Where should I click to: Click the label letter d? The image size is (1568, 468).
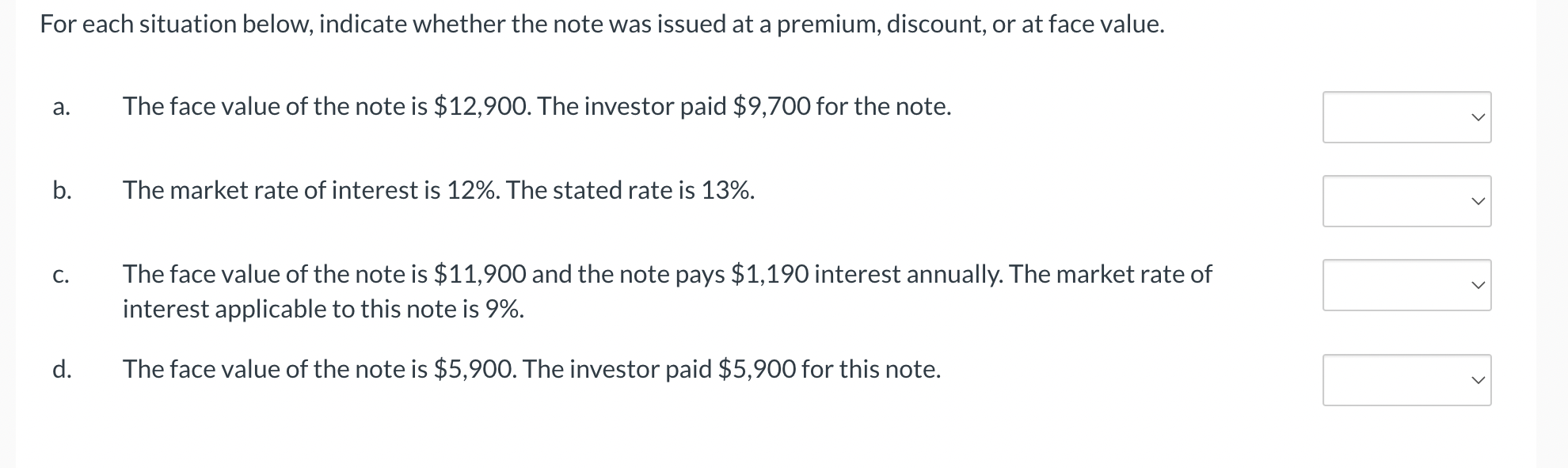tap(62, 369)
